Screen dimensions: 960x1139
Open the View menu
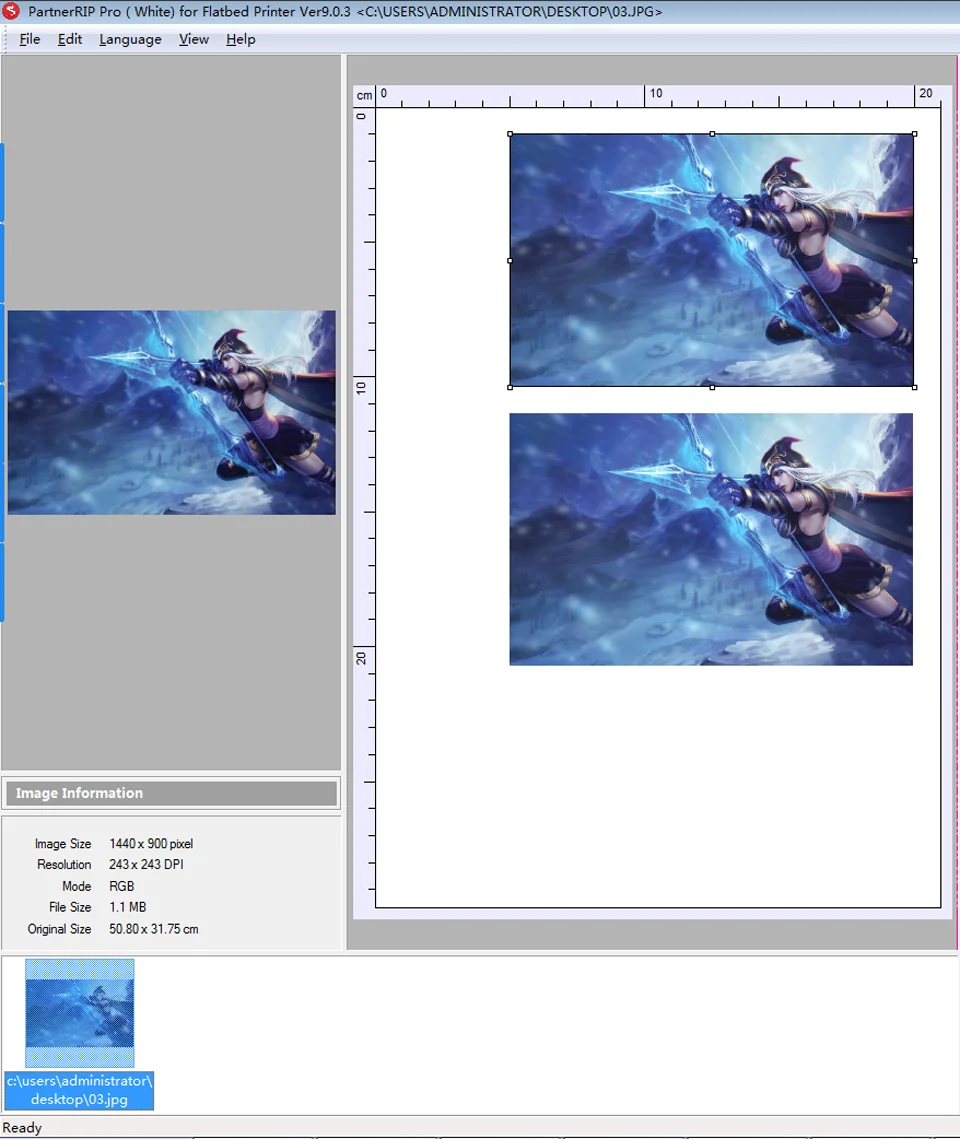[194, 39]
